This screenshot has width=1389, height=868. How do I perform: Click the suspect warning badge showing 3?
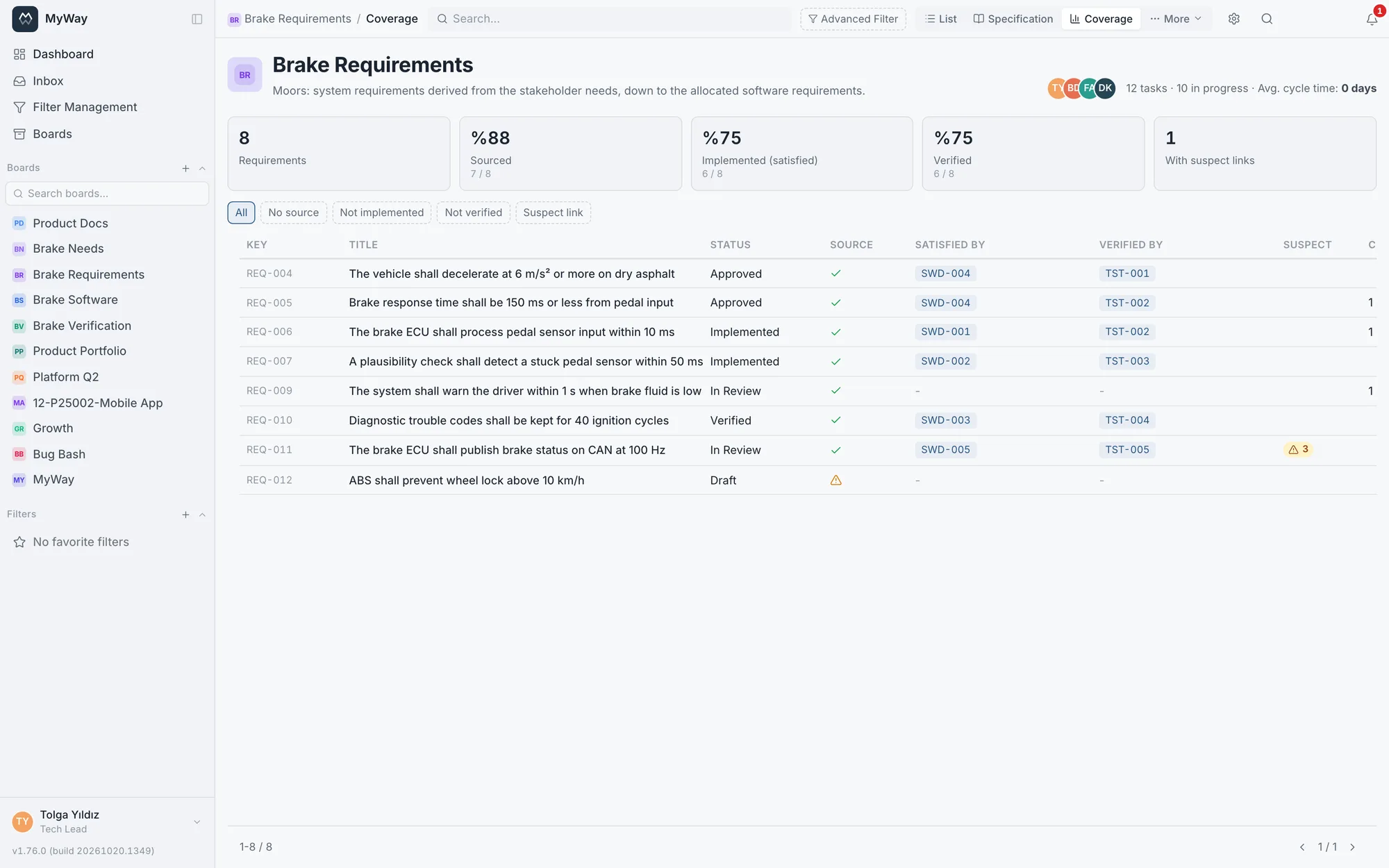pos(1298,449)
